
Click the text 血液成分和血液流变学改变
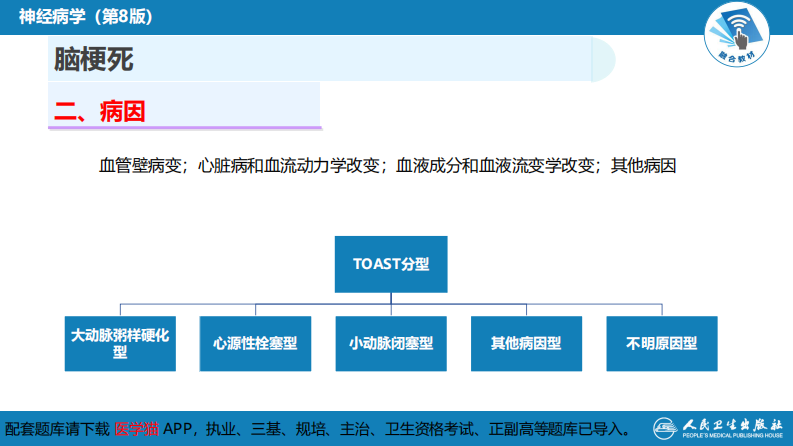pyautogui.click(x=495, y=165)
